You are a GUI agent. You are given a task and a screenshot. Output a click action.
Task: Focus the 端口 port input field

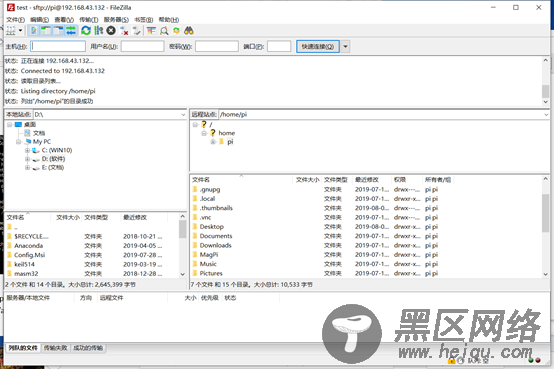pyautogui.click(x=279, y=46)
